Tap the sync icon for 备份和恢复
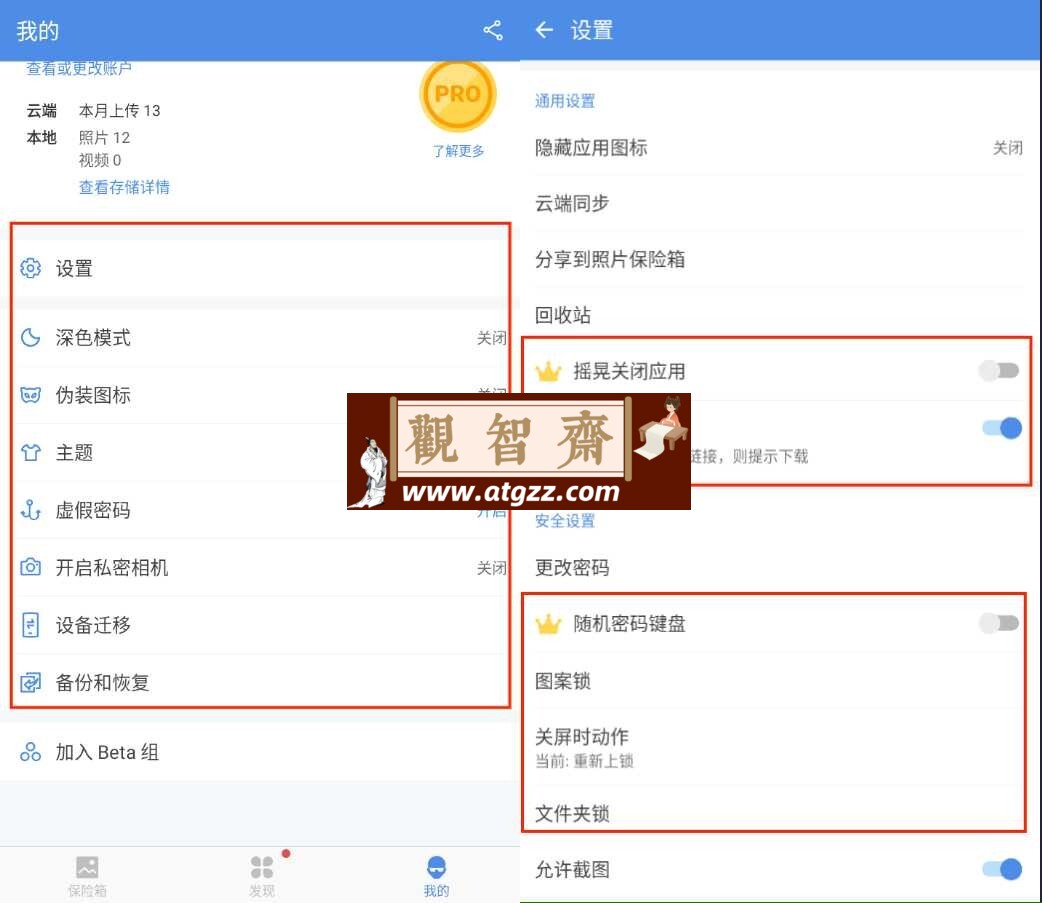Viewport: 1042px width, 903px height. [31, 682]
